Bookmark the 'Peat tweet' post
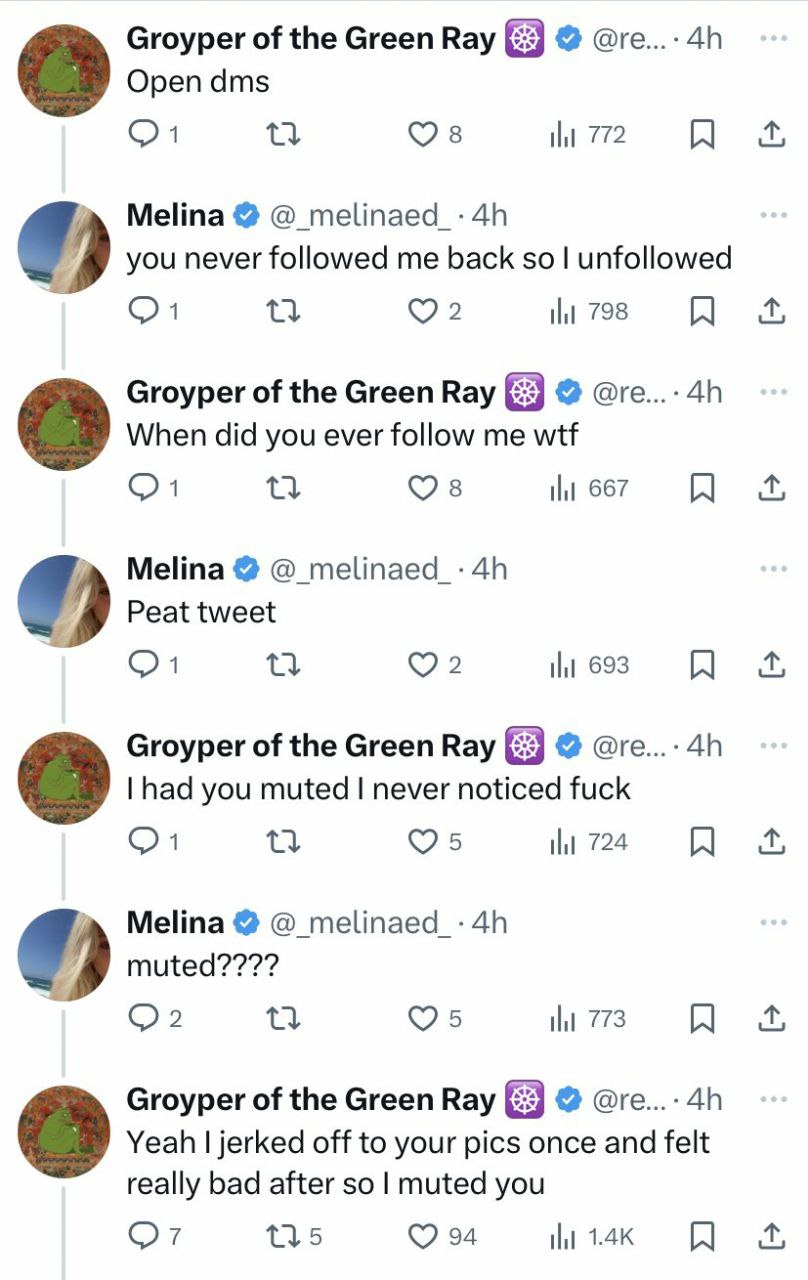The image size is (808, 1280). [x=704, y=665]
